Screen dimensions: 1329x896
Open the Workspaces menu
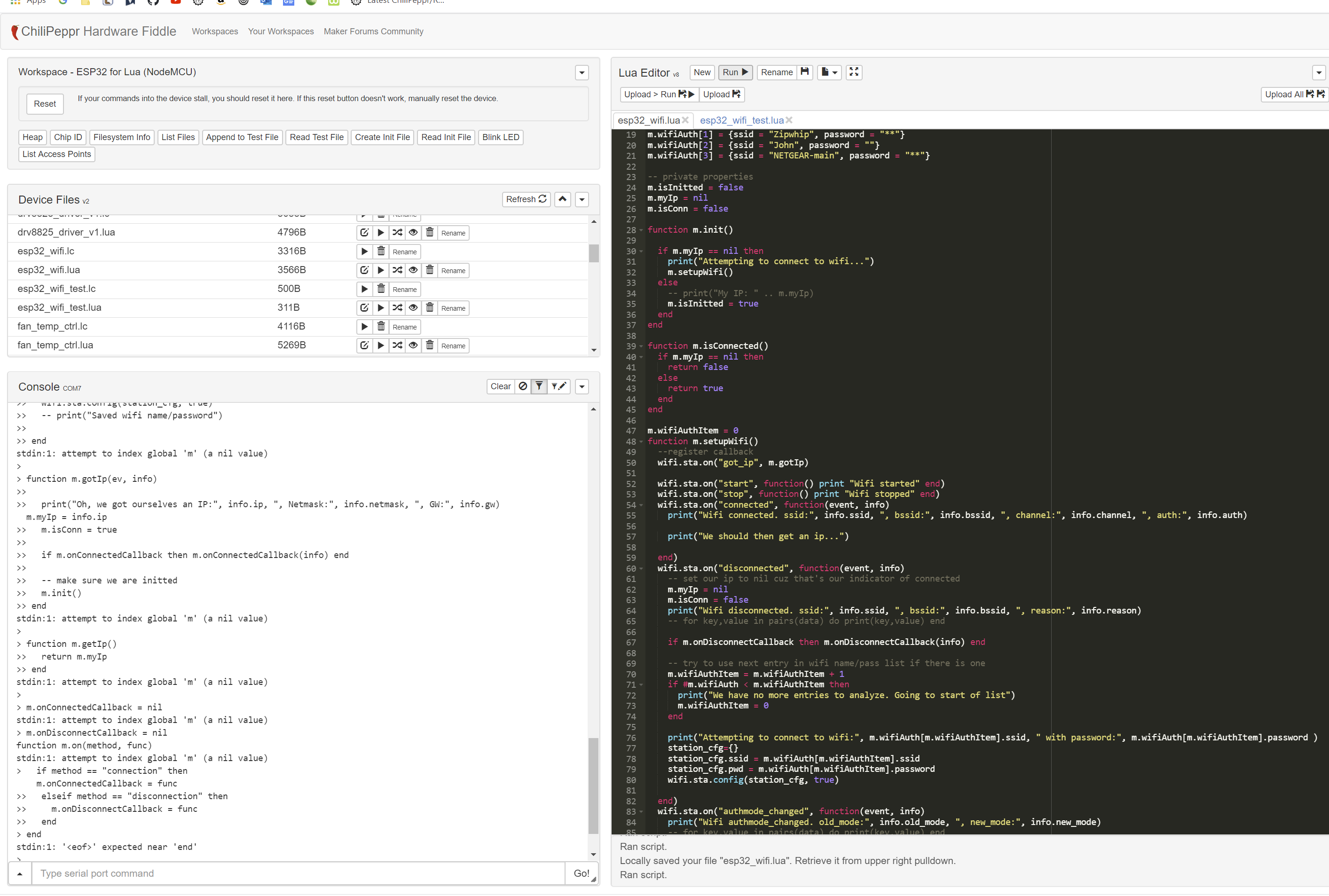click(215, 31)
